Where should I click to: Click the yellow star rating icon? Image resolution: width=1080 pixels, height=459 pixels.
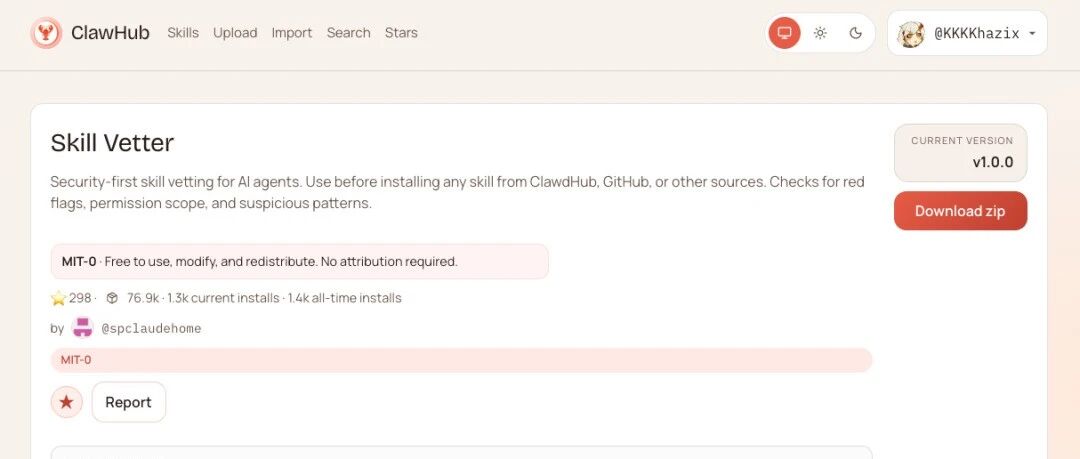tap(59, 298)
